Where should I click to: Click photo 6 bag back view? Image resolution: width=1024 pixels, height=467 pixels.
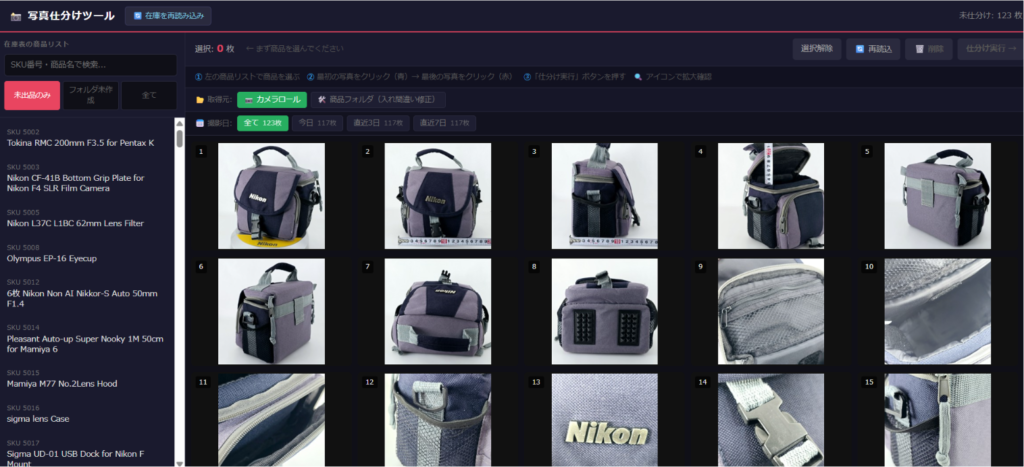pos(271,312)
